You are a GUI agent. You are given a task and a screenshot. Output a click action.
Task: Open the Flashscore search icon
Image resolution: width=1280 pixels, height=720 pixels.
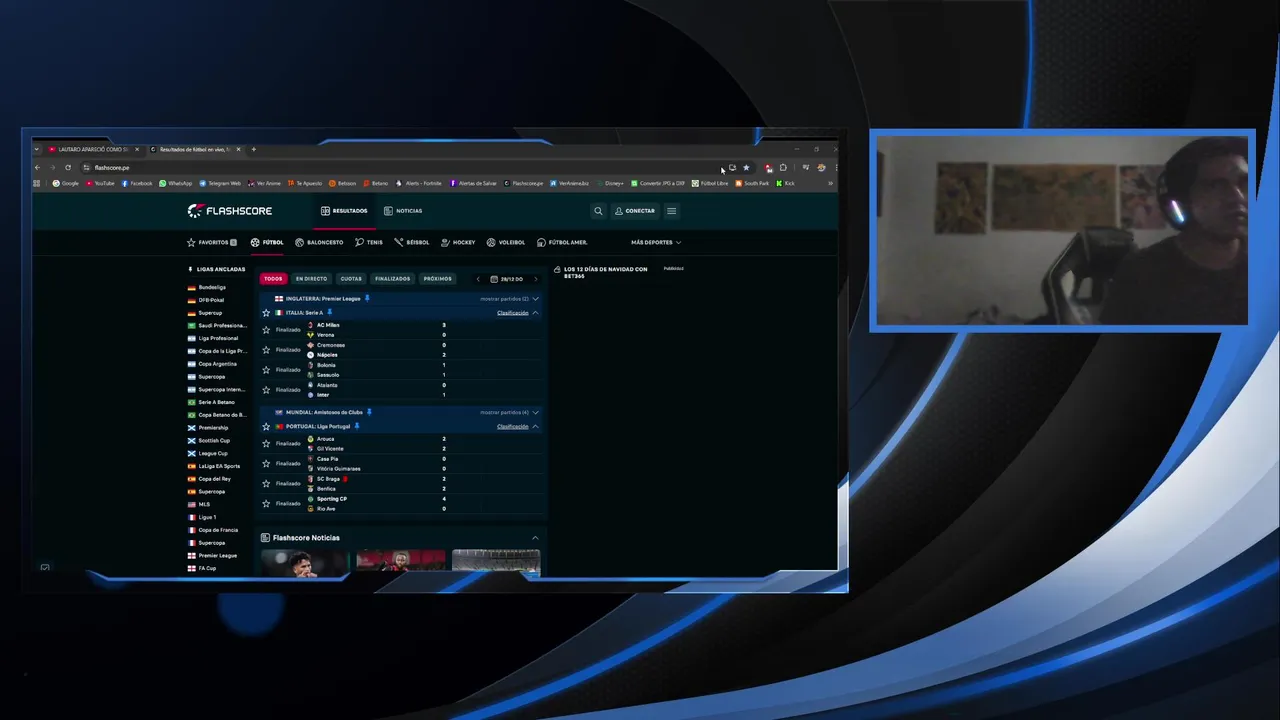(x=598, y=211)
